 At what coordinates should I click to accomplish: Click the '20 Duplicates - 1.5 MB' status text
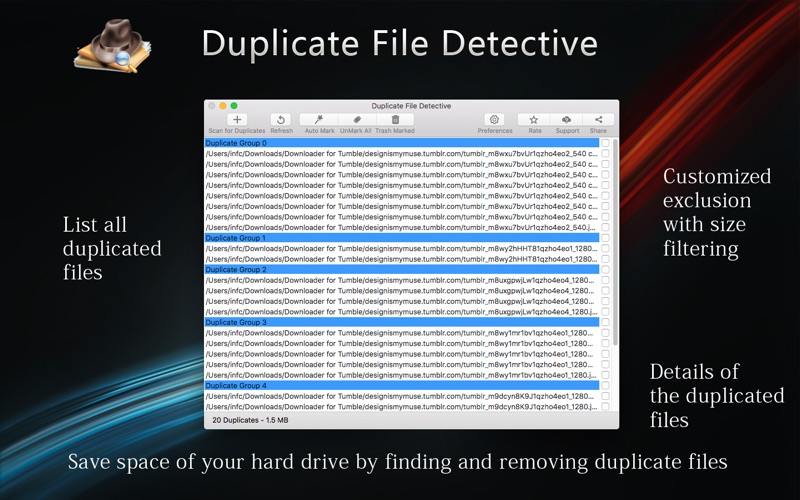pos(250,420)
